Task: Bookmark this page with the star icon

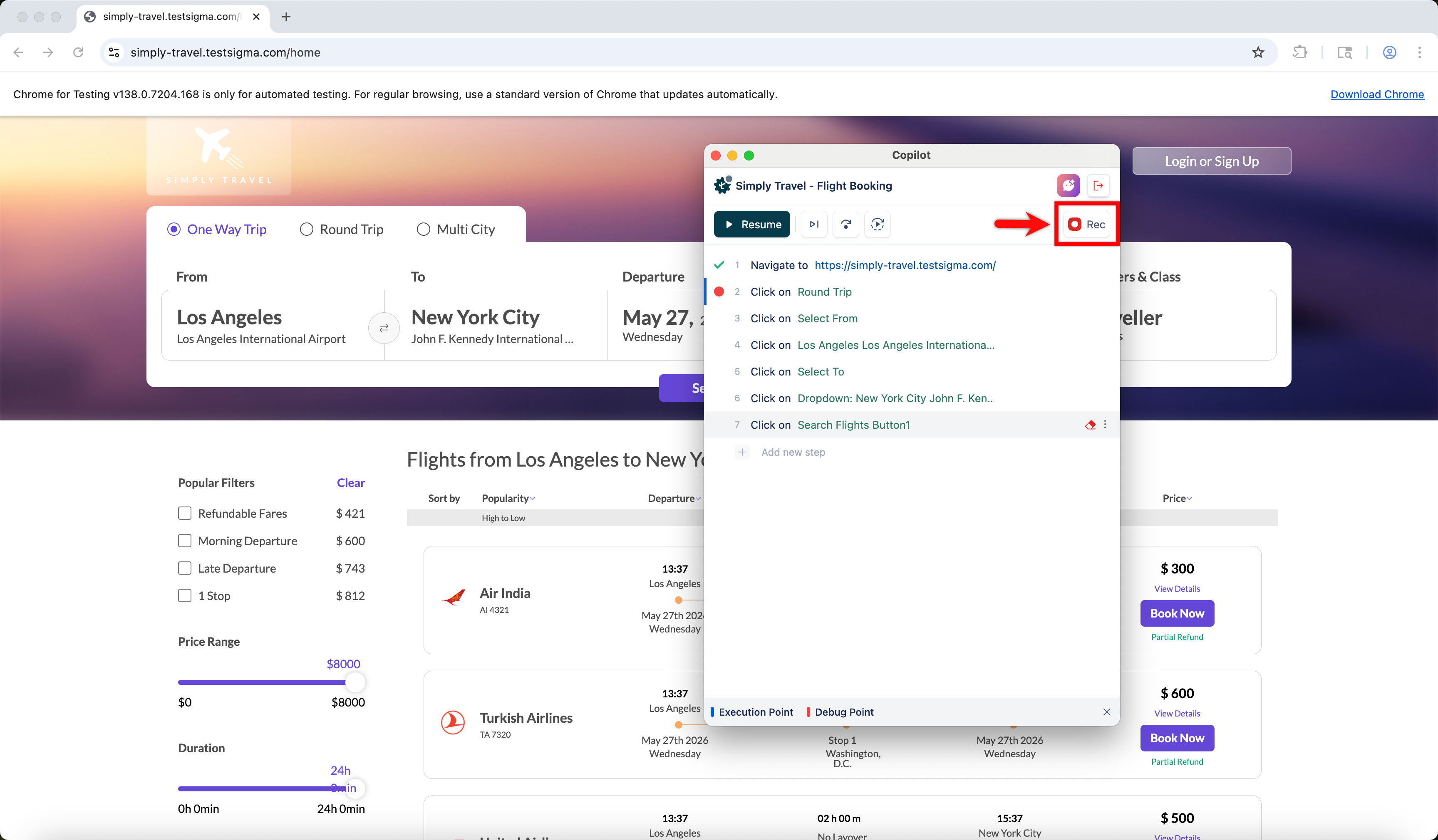Action: click(x=1258, y=52)
